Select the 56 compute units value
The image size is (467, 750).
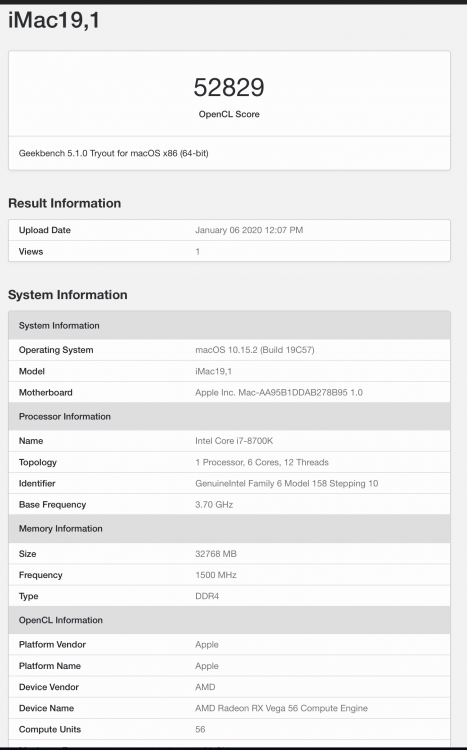click(200, 729)
